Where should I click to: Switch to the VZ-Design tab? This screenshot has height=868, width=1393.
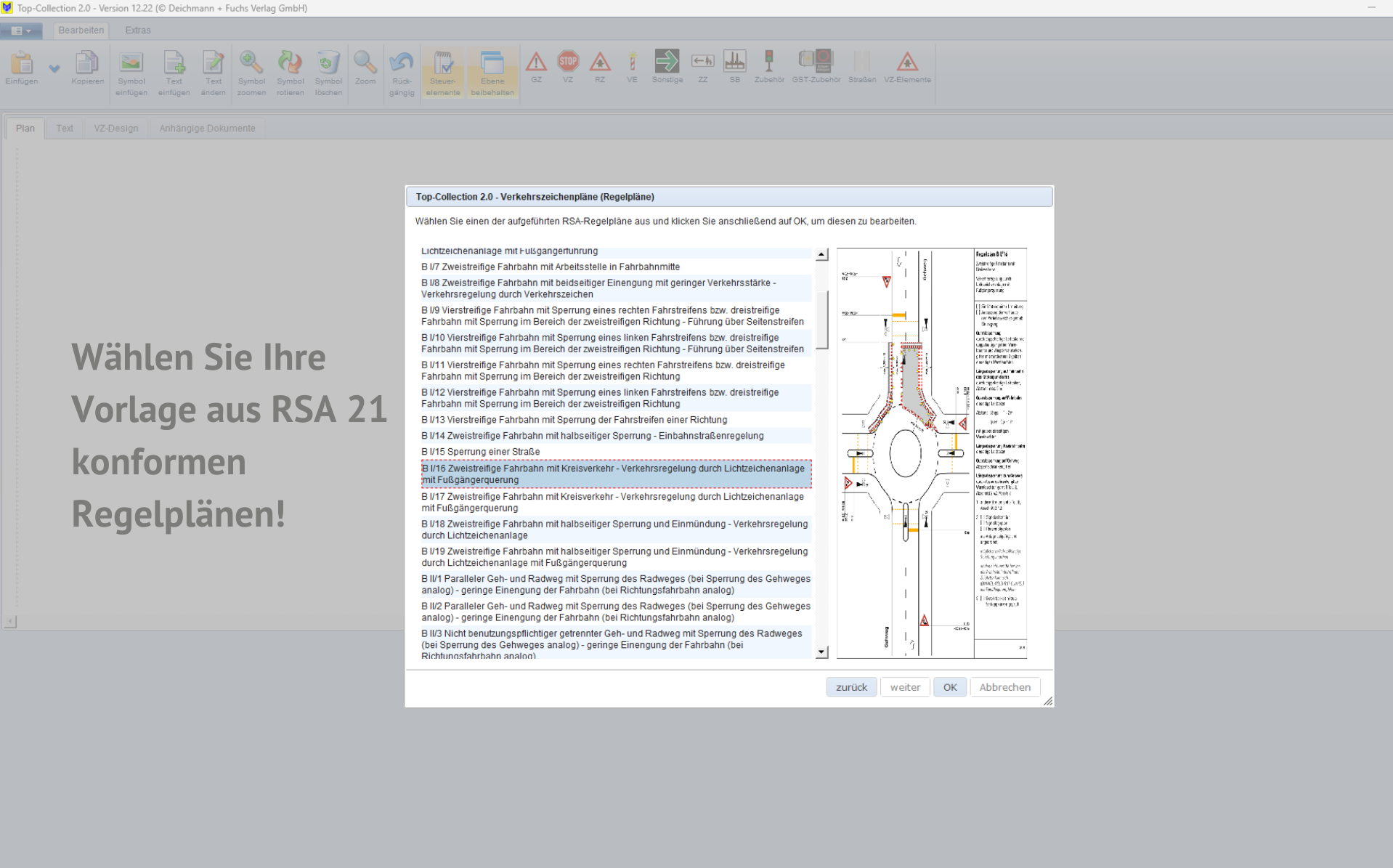pyautogui.click(x=115, y=129)
